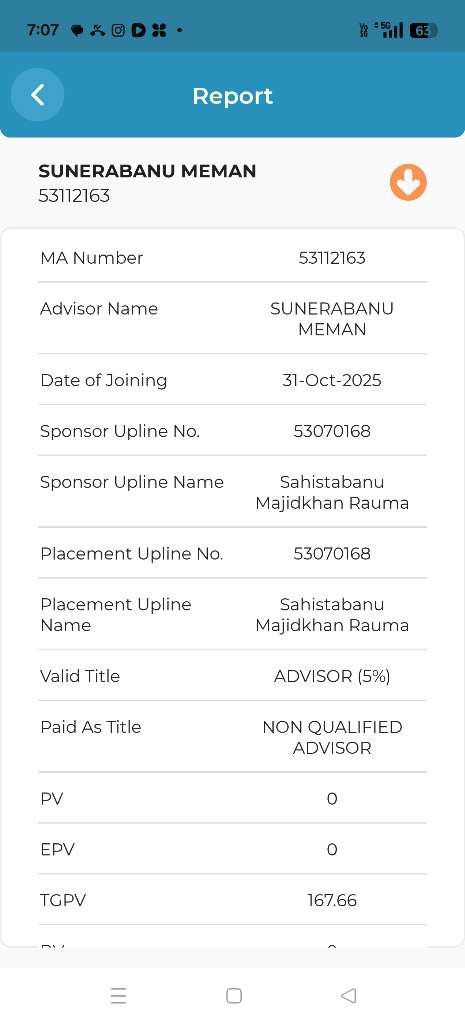Screen dimensions: 465x1024
Task: Tap the MA Number value 53112163
Action: click(332, 258)
